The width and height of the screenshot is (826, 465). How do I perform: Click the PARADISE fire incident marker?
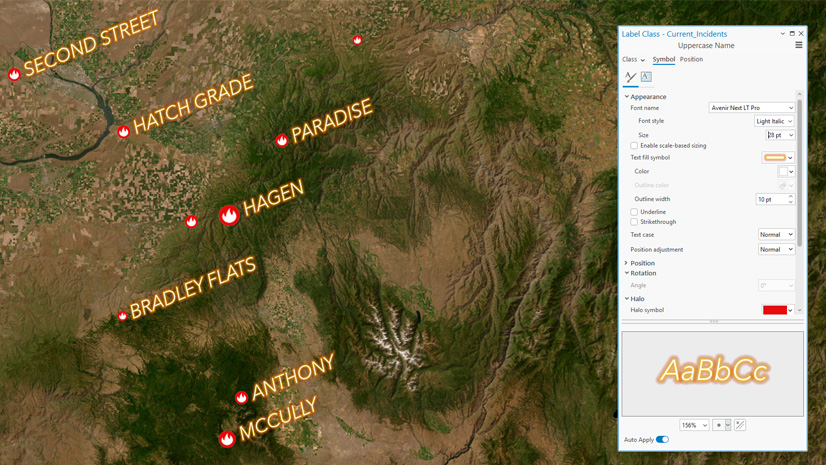click(x=282, y=140)
